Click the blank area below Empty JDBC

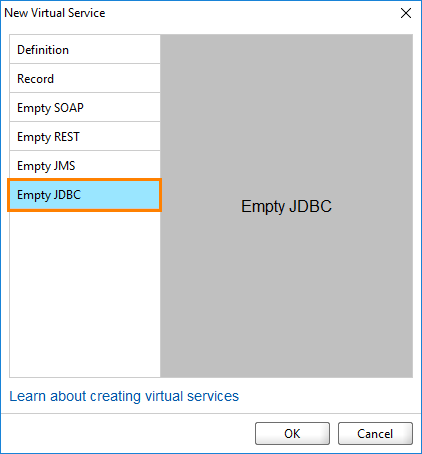85,294
